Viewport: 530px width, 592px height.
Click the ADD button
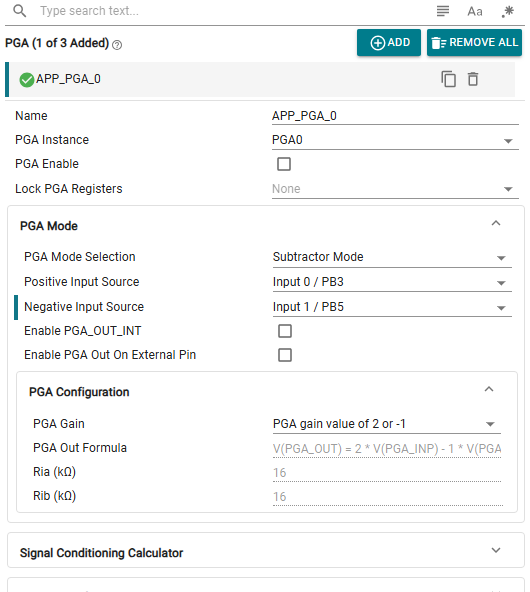[389, 43]
